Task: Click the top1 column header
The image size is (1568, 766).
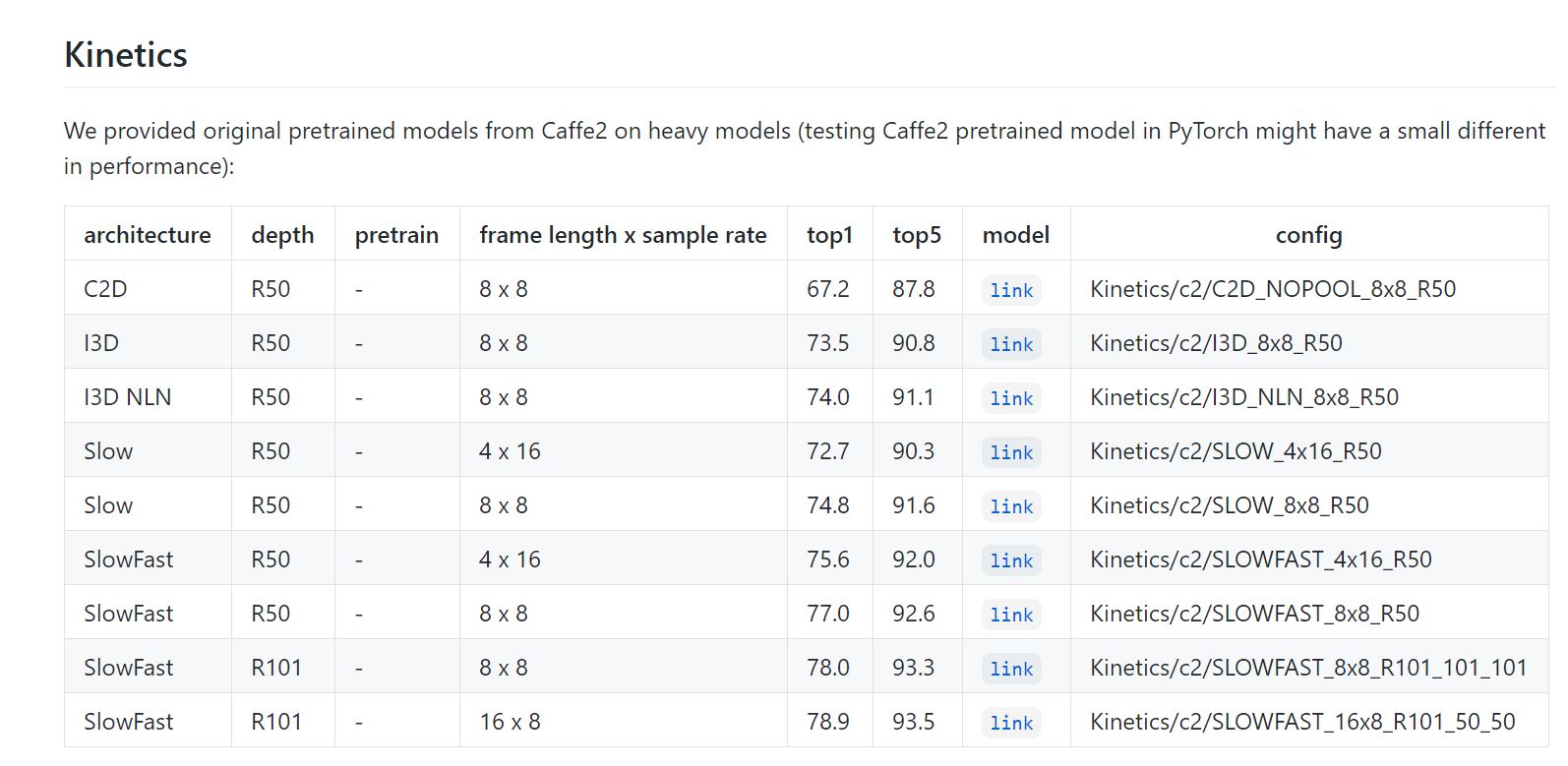Action: [x=828, y=235]
